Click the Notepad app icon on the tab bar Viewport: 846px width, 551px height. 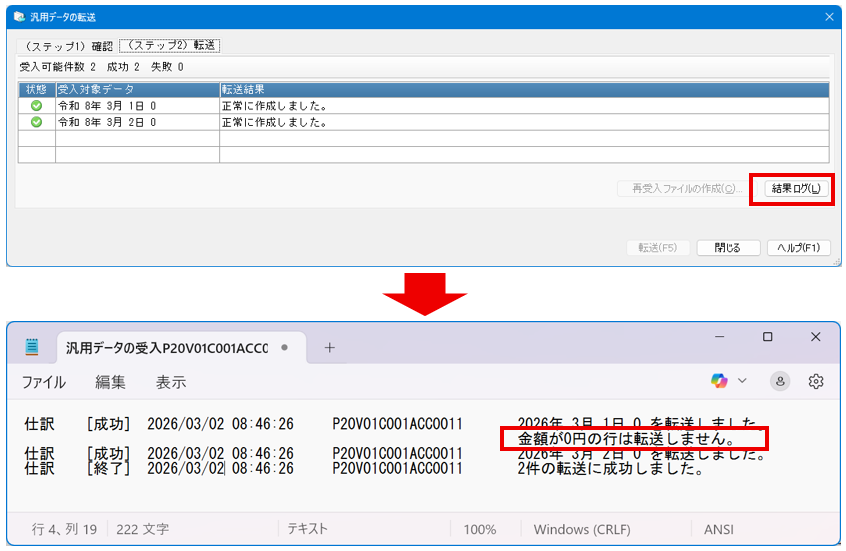click(x=33, y=347)
